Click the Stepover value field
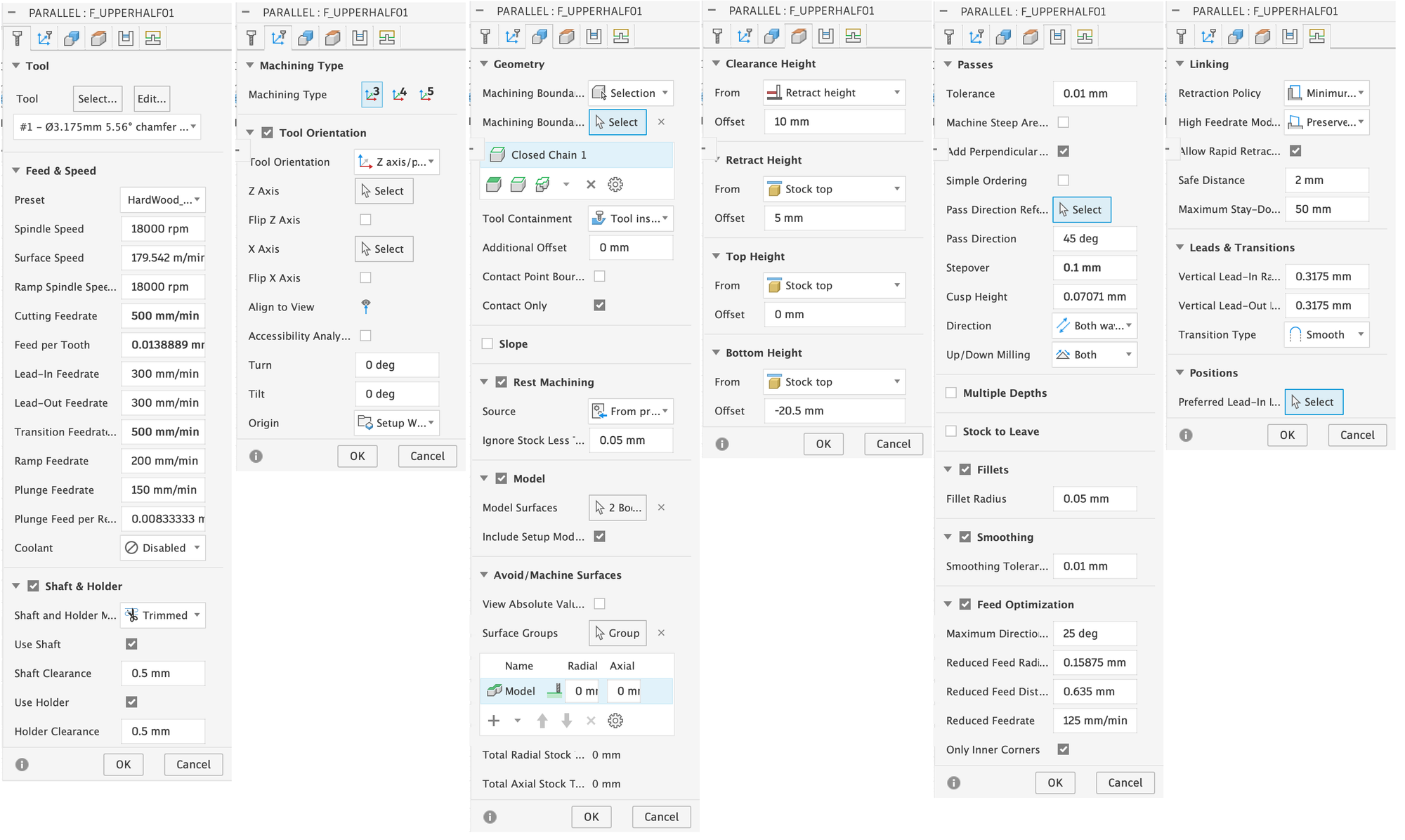The width and height of the screenshot is (1405, 840). point(1094,268)
